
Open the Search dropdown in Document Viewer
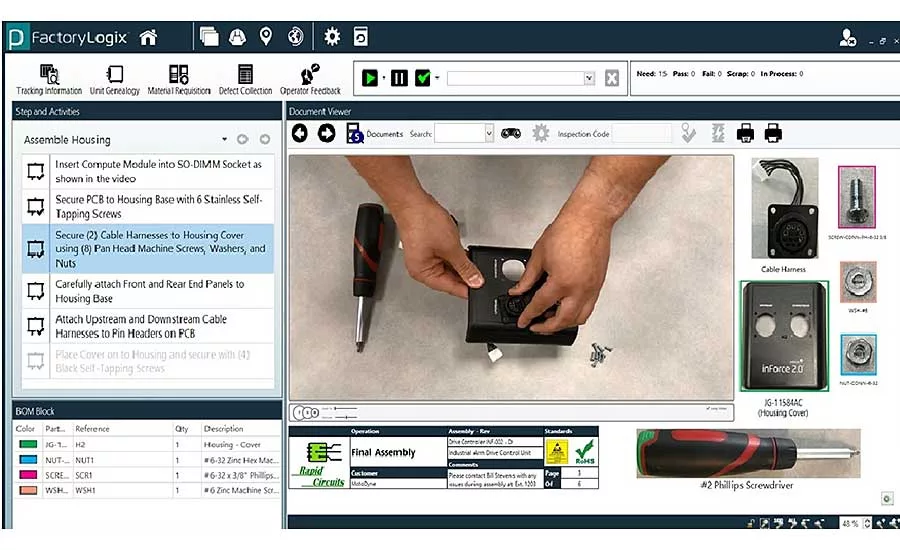488,134
